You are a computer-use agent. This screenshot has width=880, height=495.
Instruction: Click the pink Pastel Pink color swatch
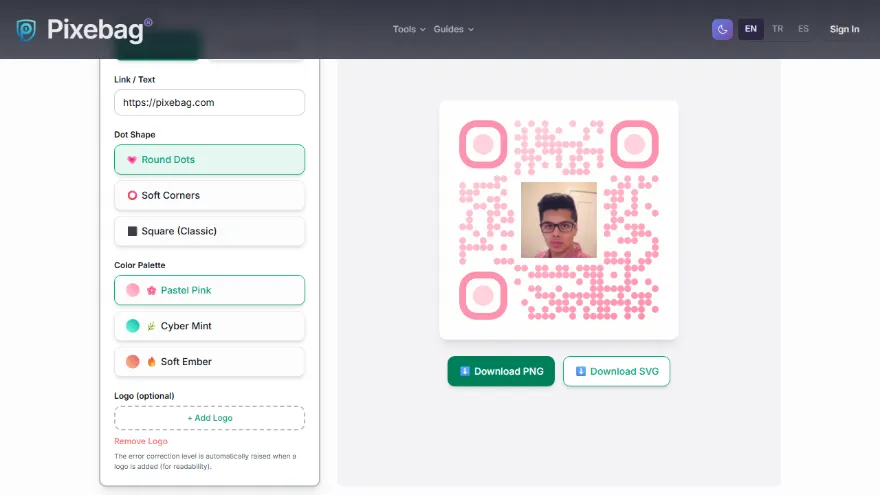point(132,290)
